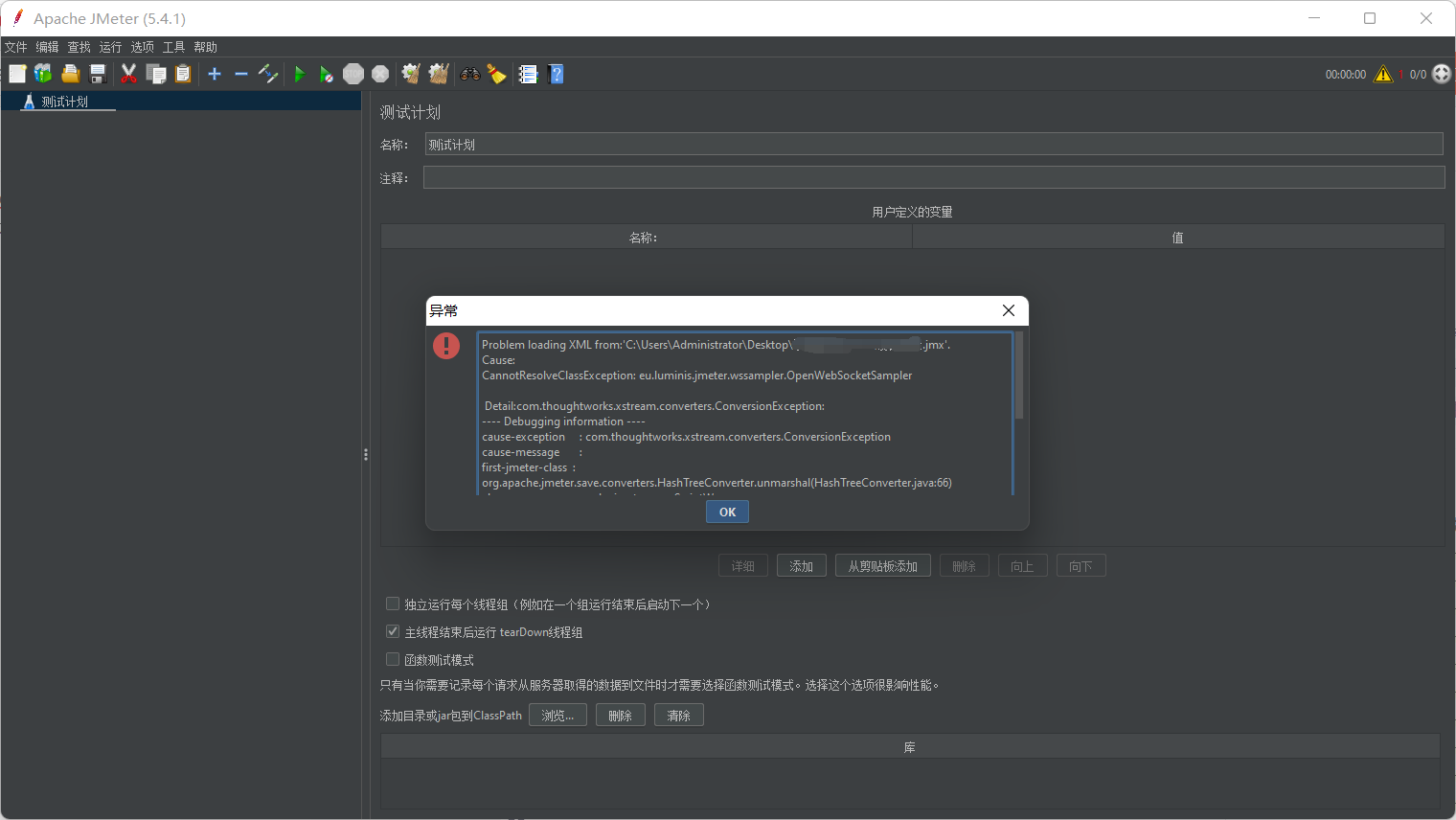This screenshot has height=820, width=1456.
Task: Click the Cut scissors icon
Action: 128,74
